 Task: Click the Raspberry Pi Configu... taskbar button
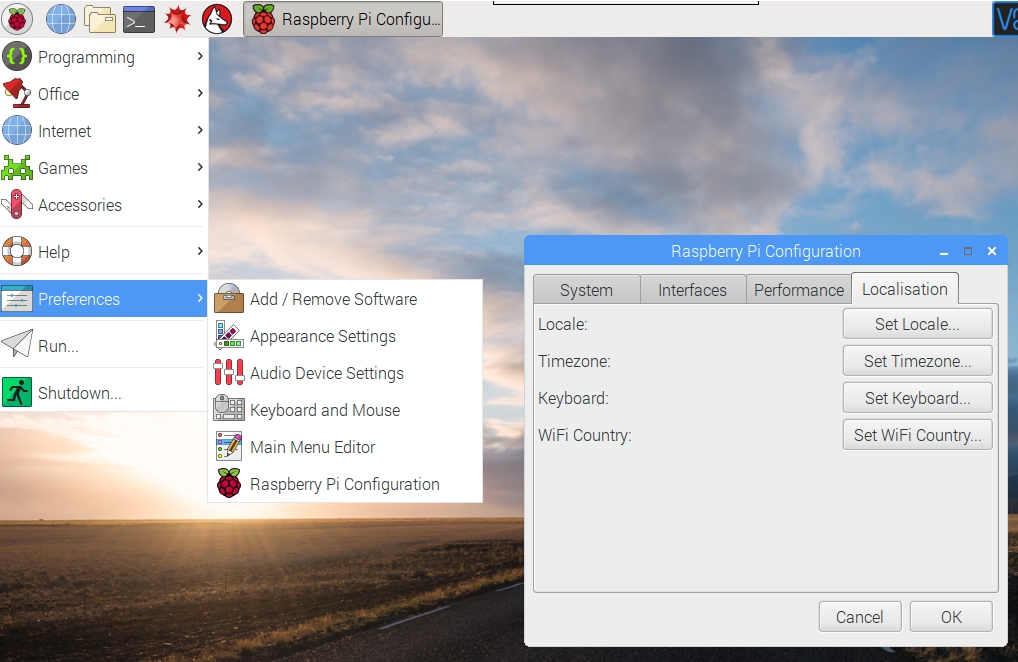pyautogui.click(x=343, y=19)
